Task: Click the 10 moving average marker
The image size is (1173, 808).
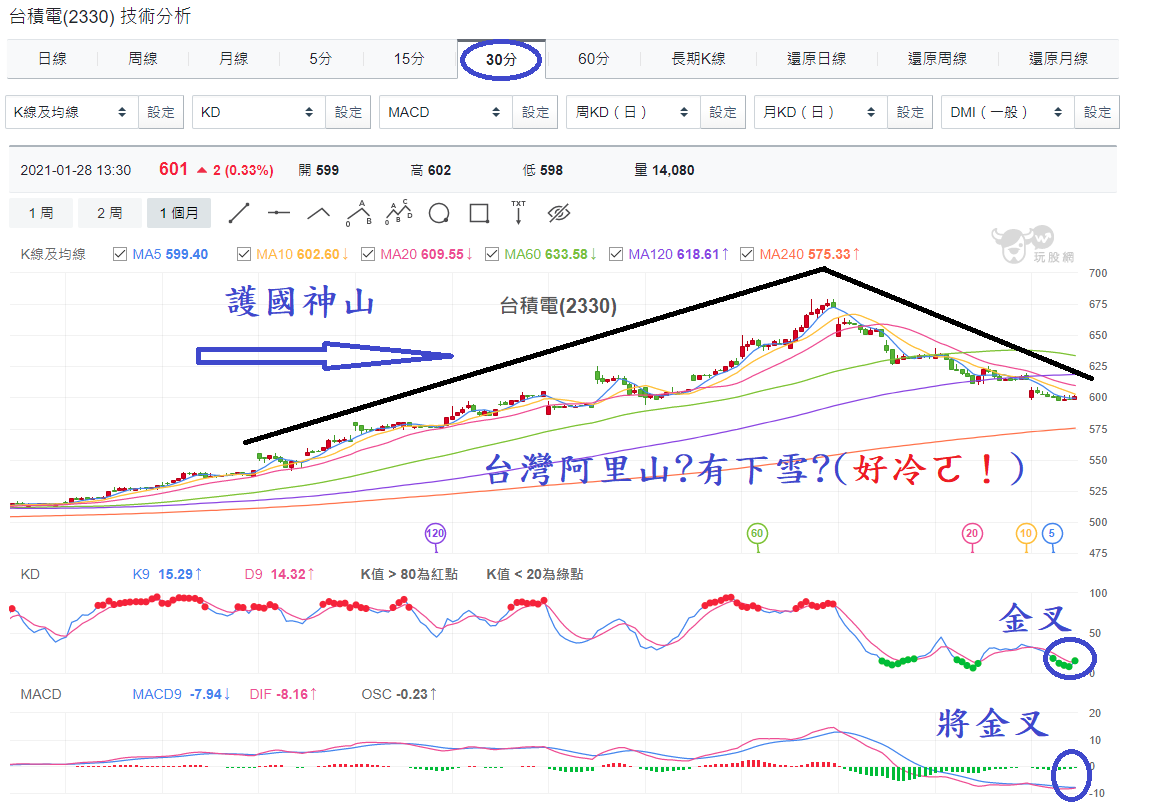Action: (1026, 533)
